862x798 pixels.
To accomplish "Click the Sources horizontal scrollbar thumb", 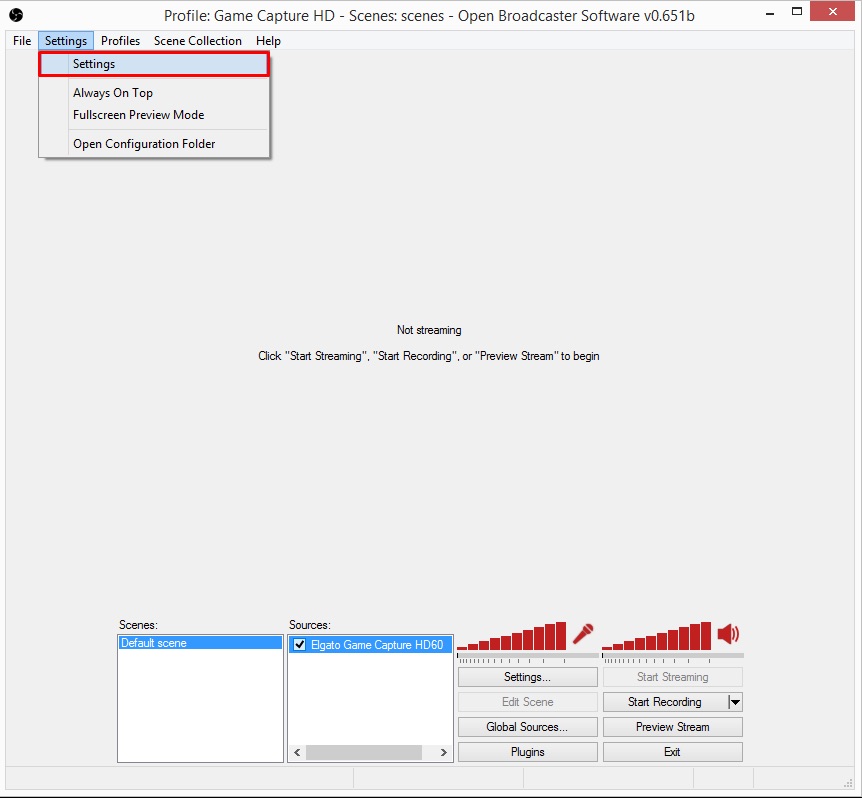I will [364, 752].
